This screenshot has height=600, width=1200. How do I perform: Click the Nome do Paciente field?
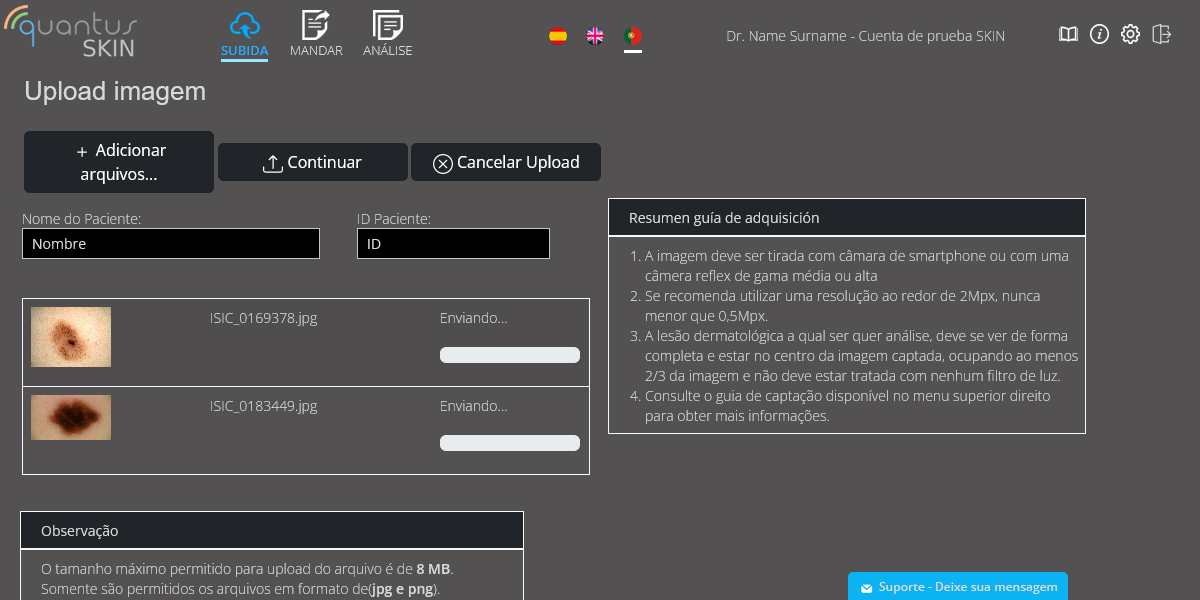click(x=171, y=244)
